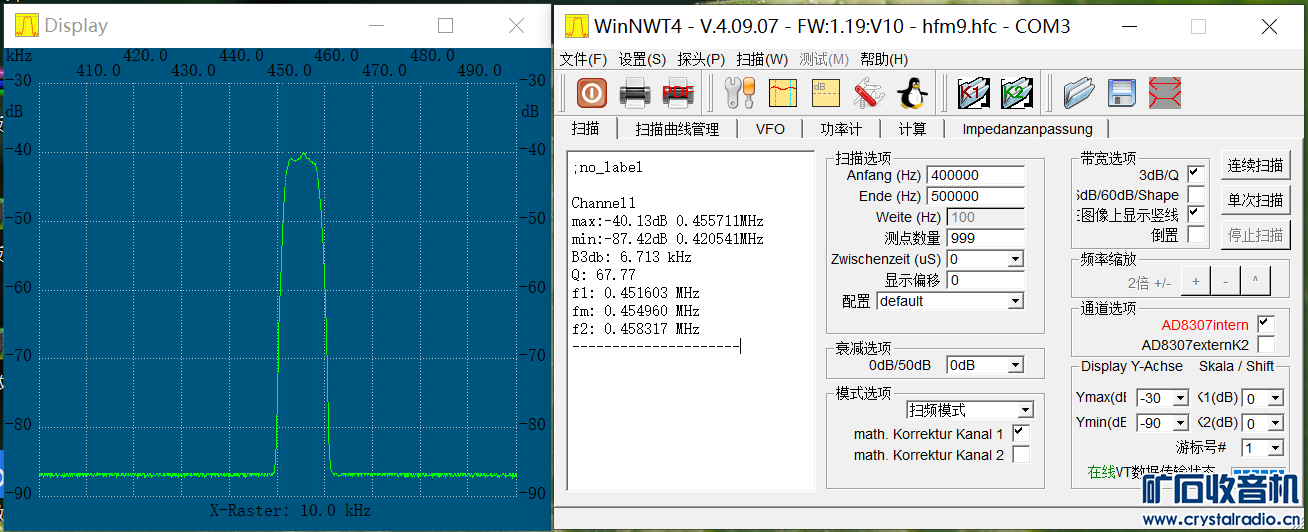Switch to the 扫描曲线管理 tab
This screenshot has width=1308, height=532.
tap(677, 128)
